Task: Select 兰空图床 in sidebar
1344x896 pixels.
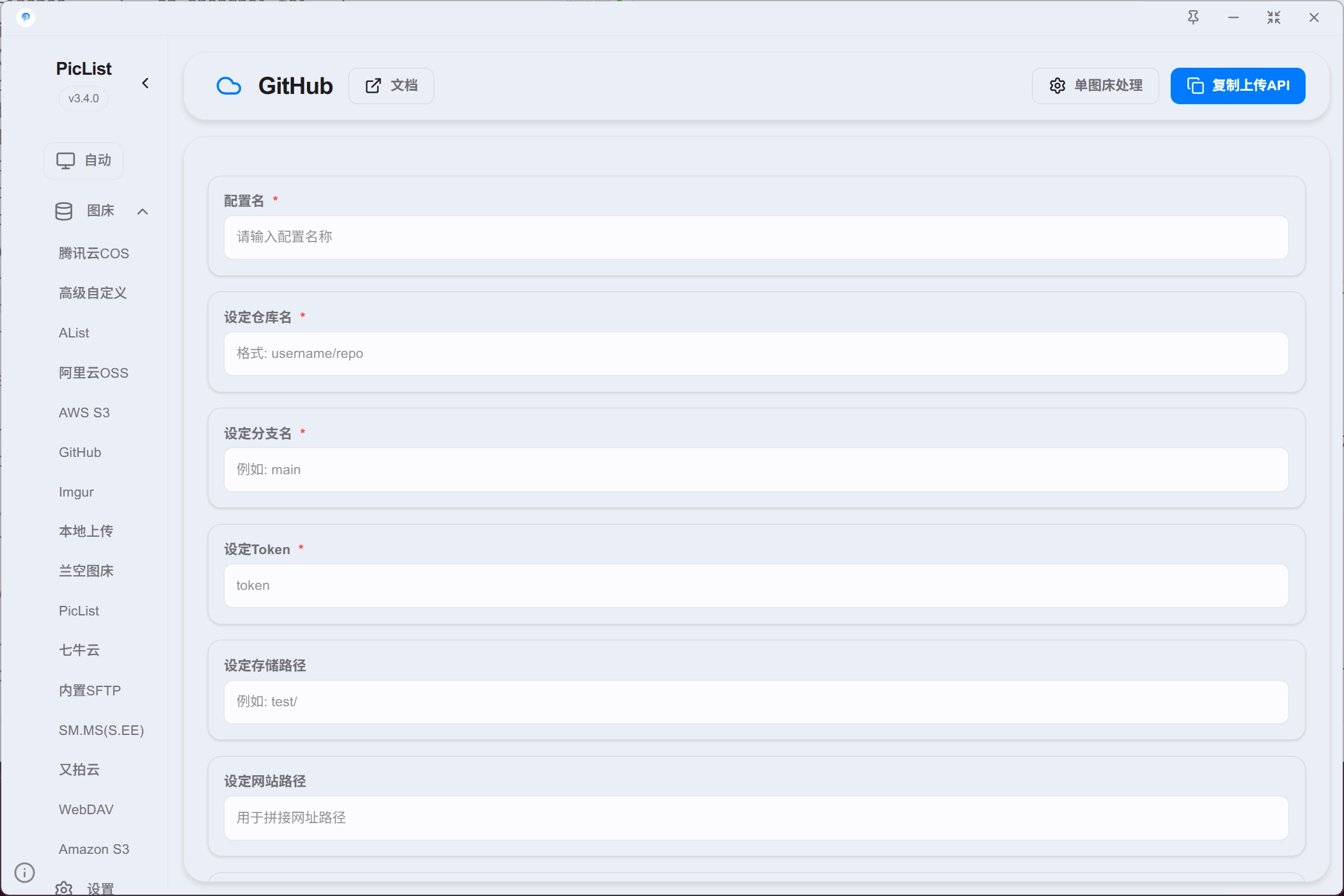Action: (x=86, y=571)
